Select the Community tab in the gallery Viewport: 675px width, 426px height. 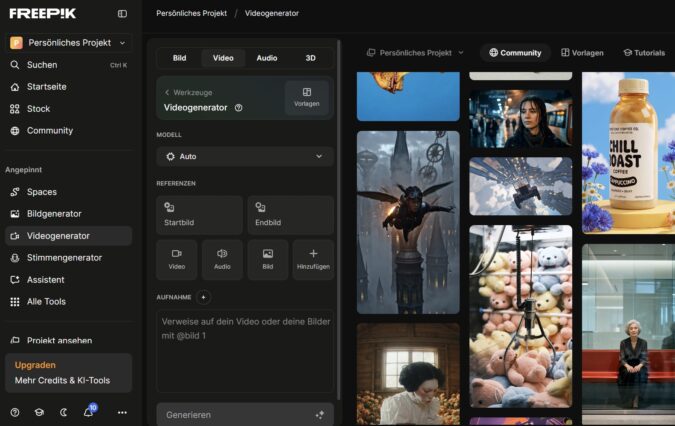click(515, 52)
